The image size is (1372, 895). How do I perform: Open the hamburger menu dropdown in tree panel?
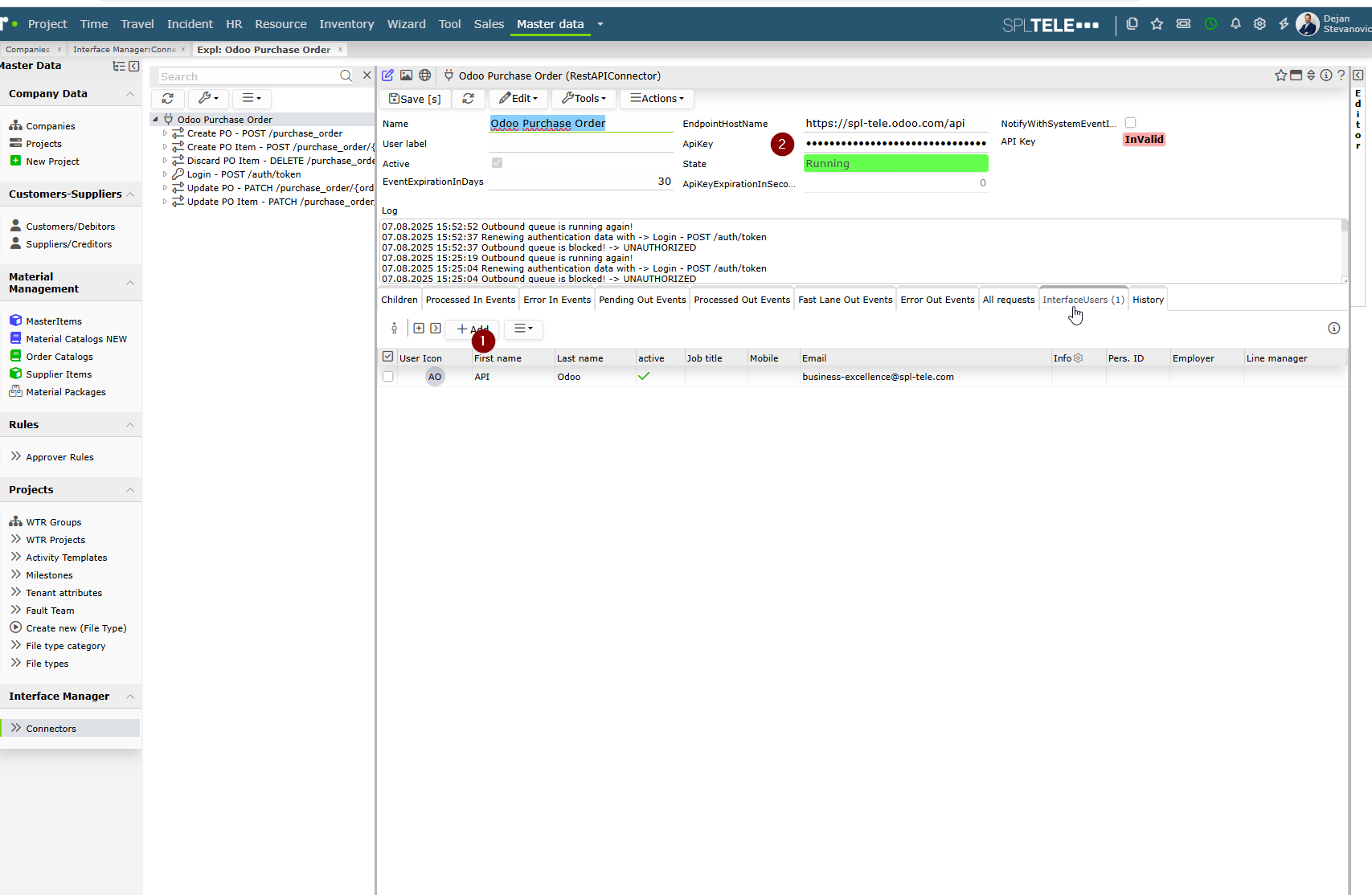[252, 98]
